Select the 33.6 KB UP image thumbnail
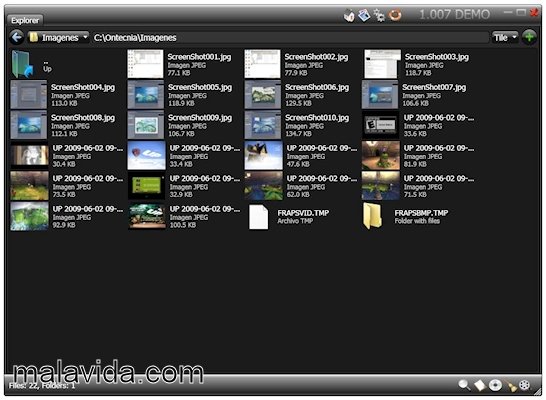This screenshot has width=546, height=400. pos(380,125)
